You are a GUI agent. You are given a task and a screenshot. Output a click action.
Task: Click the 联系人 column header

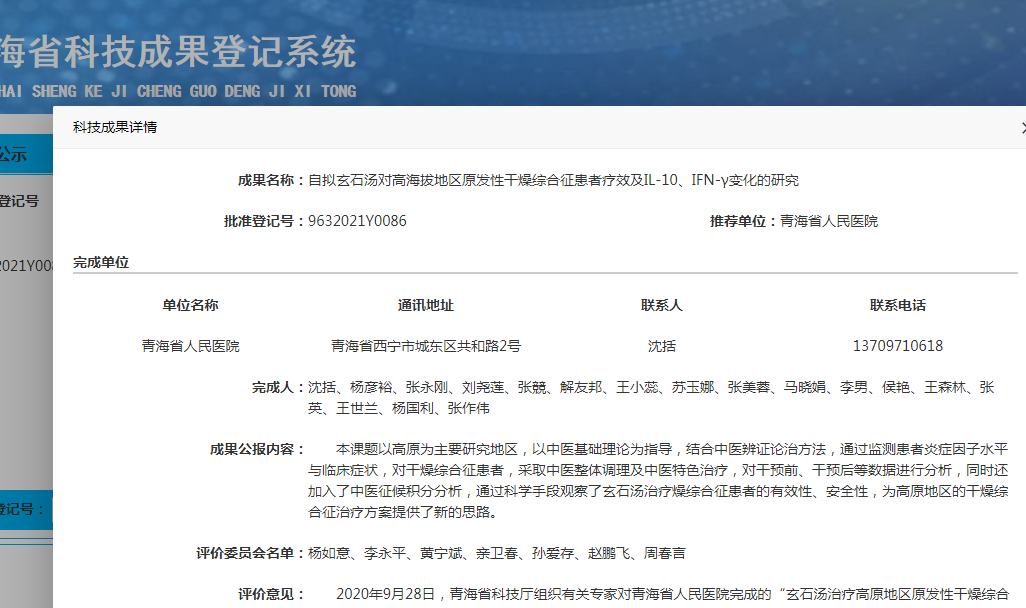tap(661, 305)
